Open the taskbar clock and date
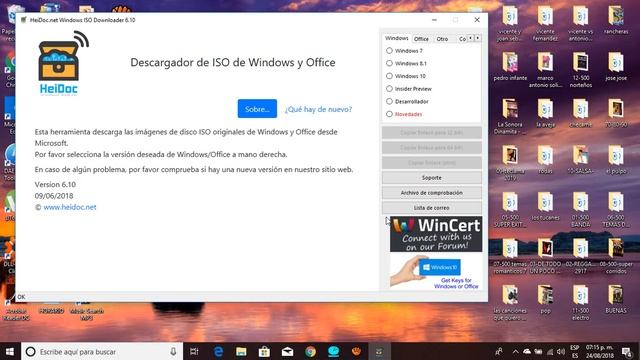This screenshot has width=640, height=360. point(600,351)
